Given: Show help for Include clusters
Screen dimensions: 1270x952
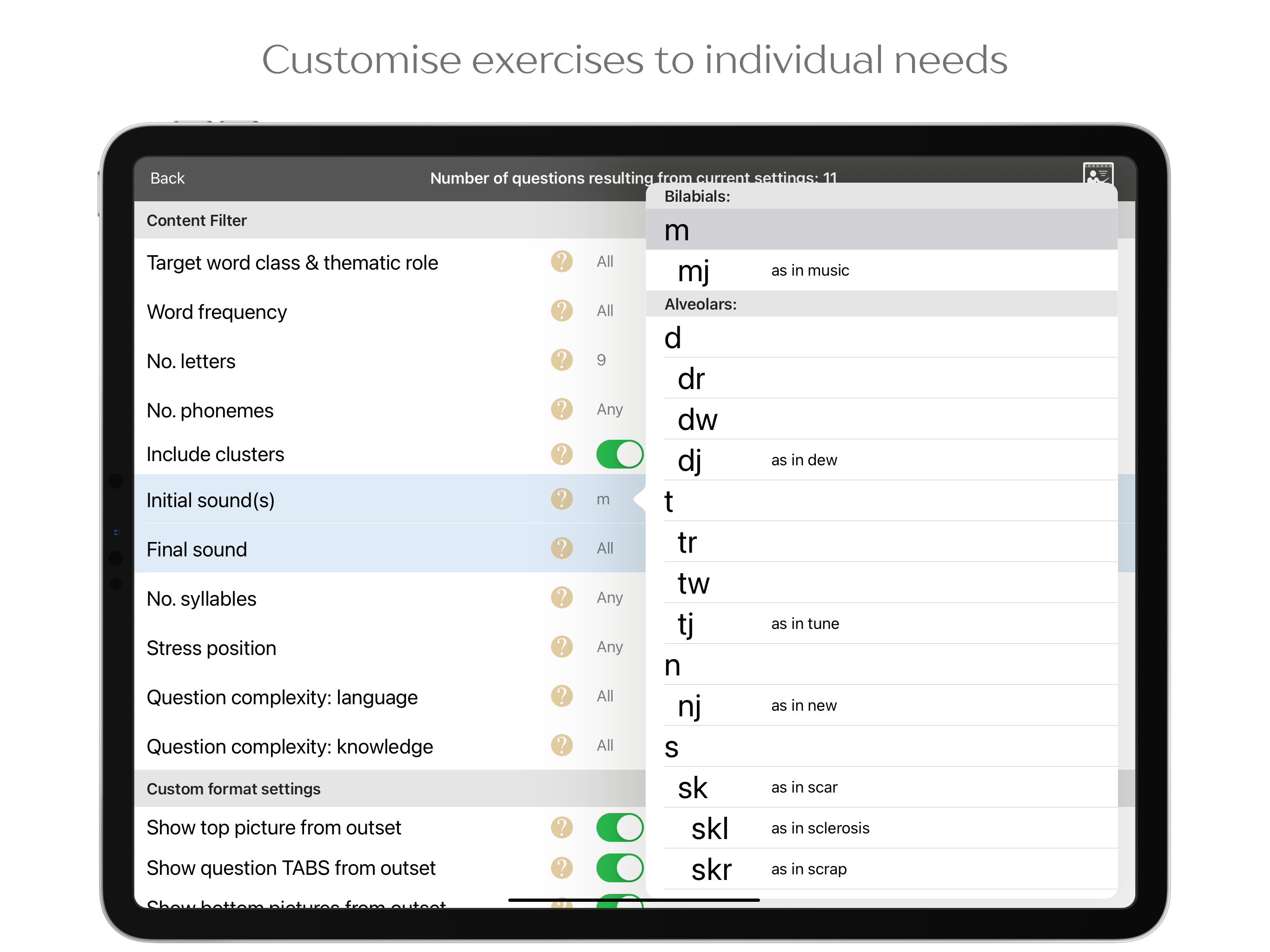Looking at the screenshot, I should coord(562,454).
